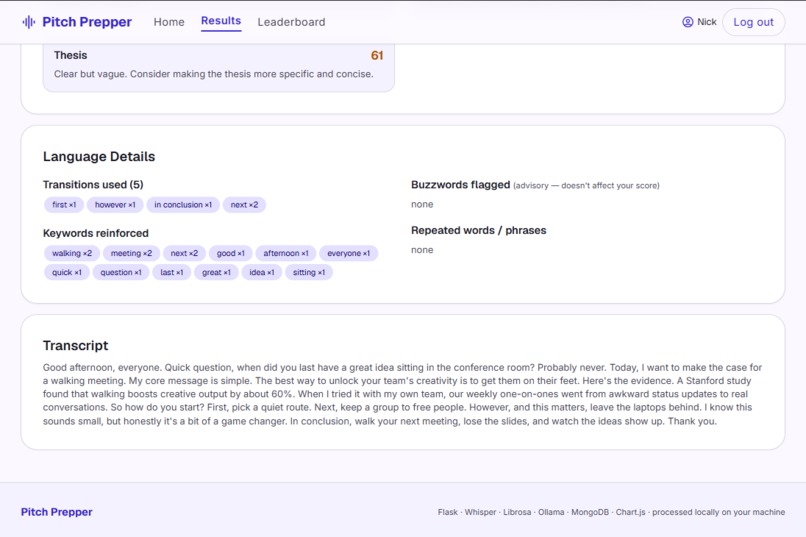Viewport: 806px width, 537px height.
Task: Select the 'quick ×1' keyword chip
Action: [67, 272]
